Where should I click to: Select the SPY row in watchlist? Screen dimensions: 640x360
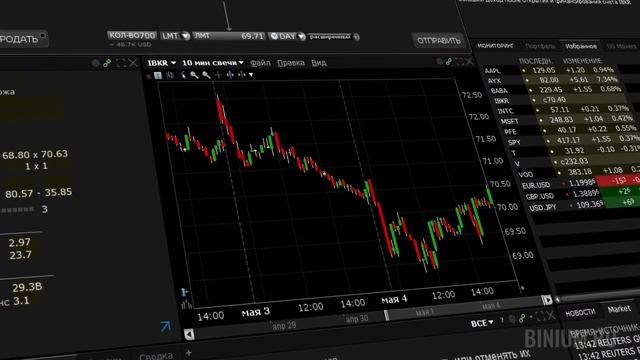[573, 141]
